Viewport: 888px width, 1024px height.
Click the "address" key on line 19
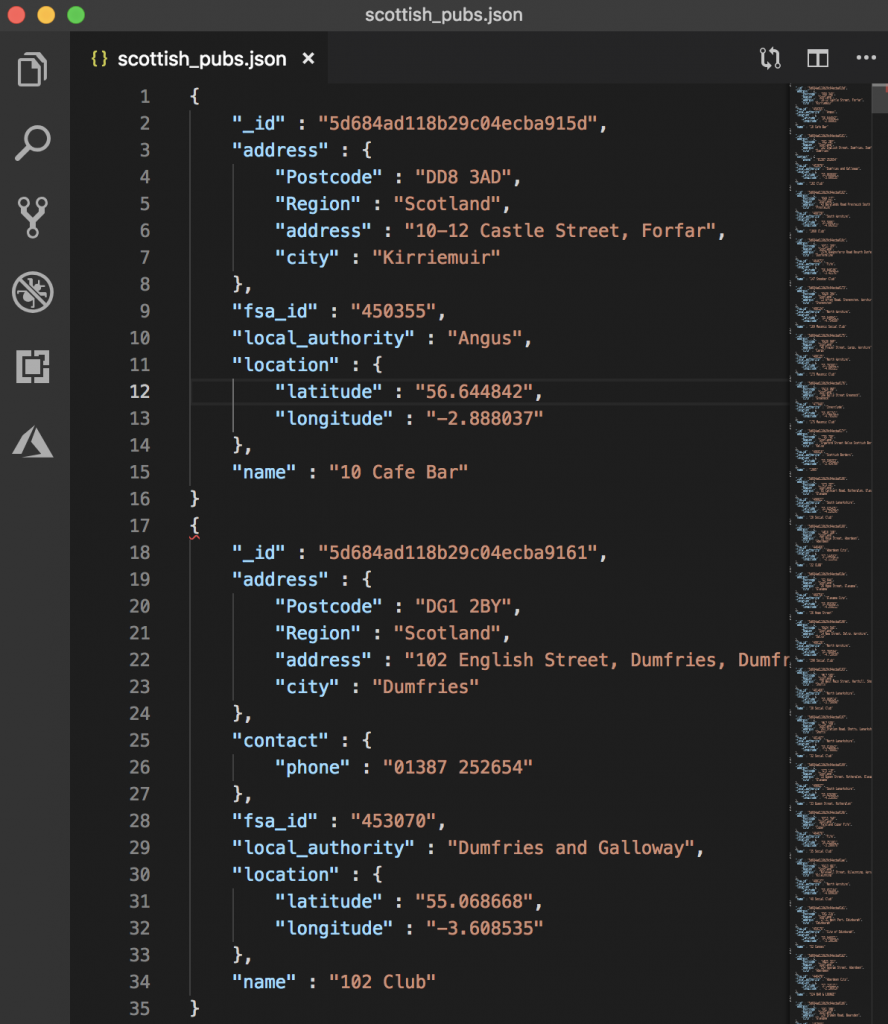pyautogui.click(x=280, y=579)
